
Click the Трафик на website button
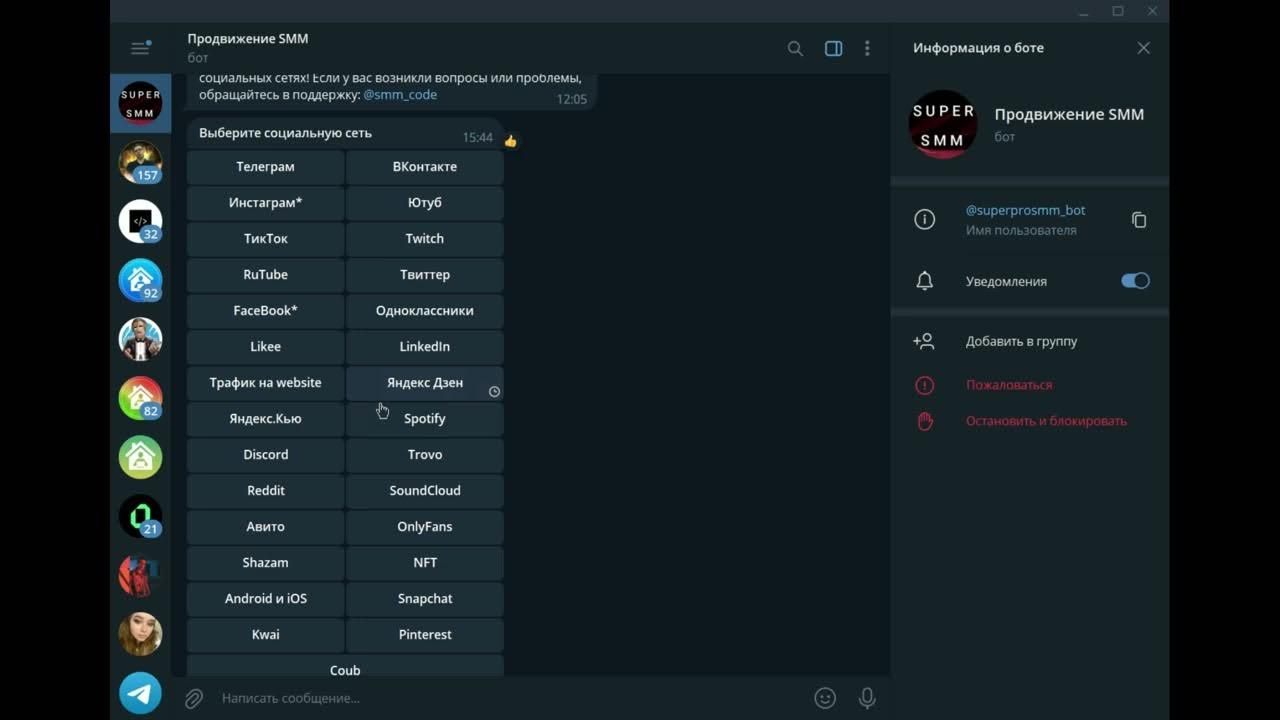pos(265,383)
